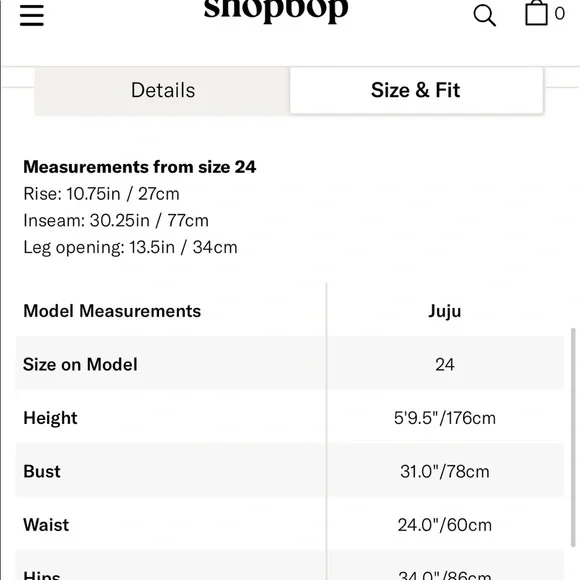The image size is (580, 580).
Task: Click the cart item count number
Action: click(x=559, y=14)
